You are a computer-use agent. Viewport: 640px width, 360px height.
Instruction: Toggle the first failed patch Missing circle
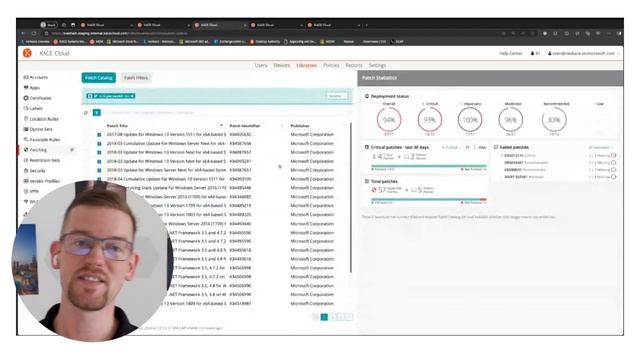point(613,156)
